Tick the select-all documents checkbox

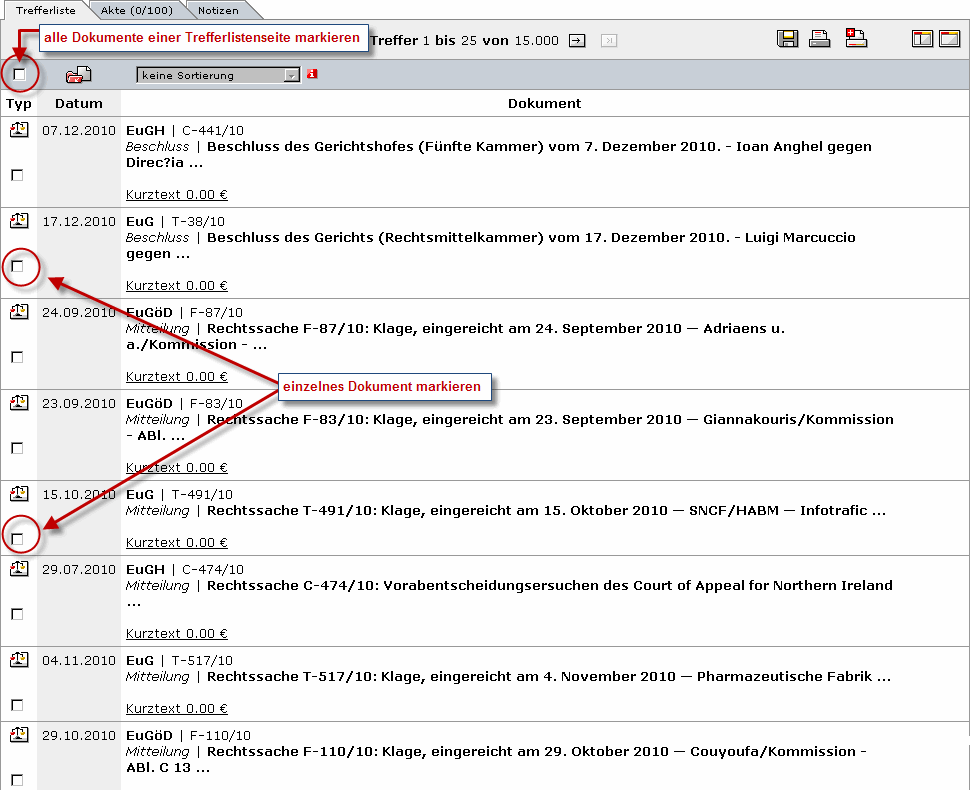[19, 75]
